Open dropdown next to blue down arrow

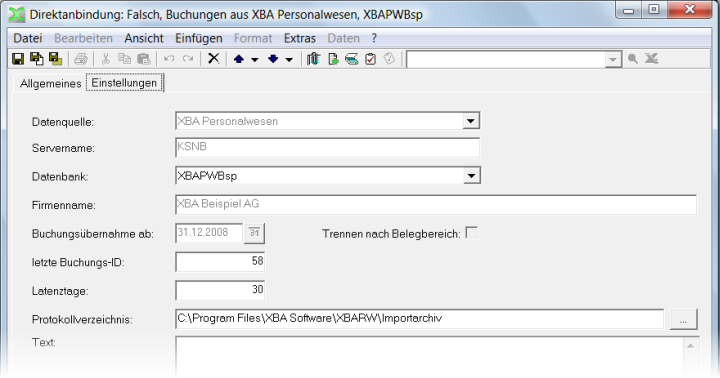point(289,60)
